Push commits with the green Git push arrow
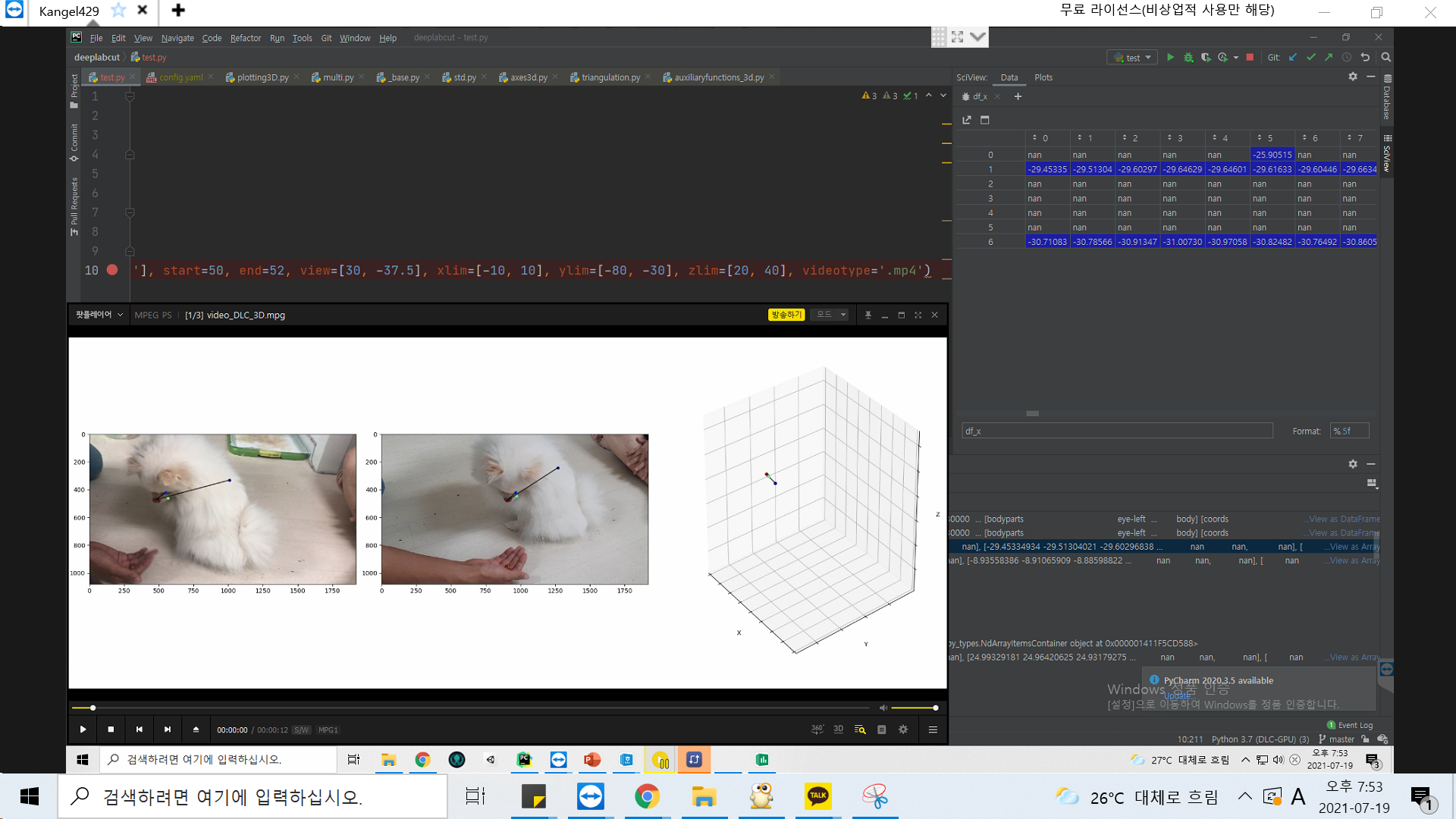 coord(1329,57)
